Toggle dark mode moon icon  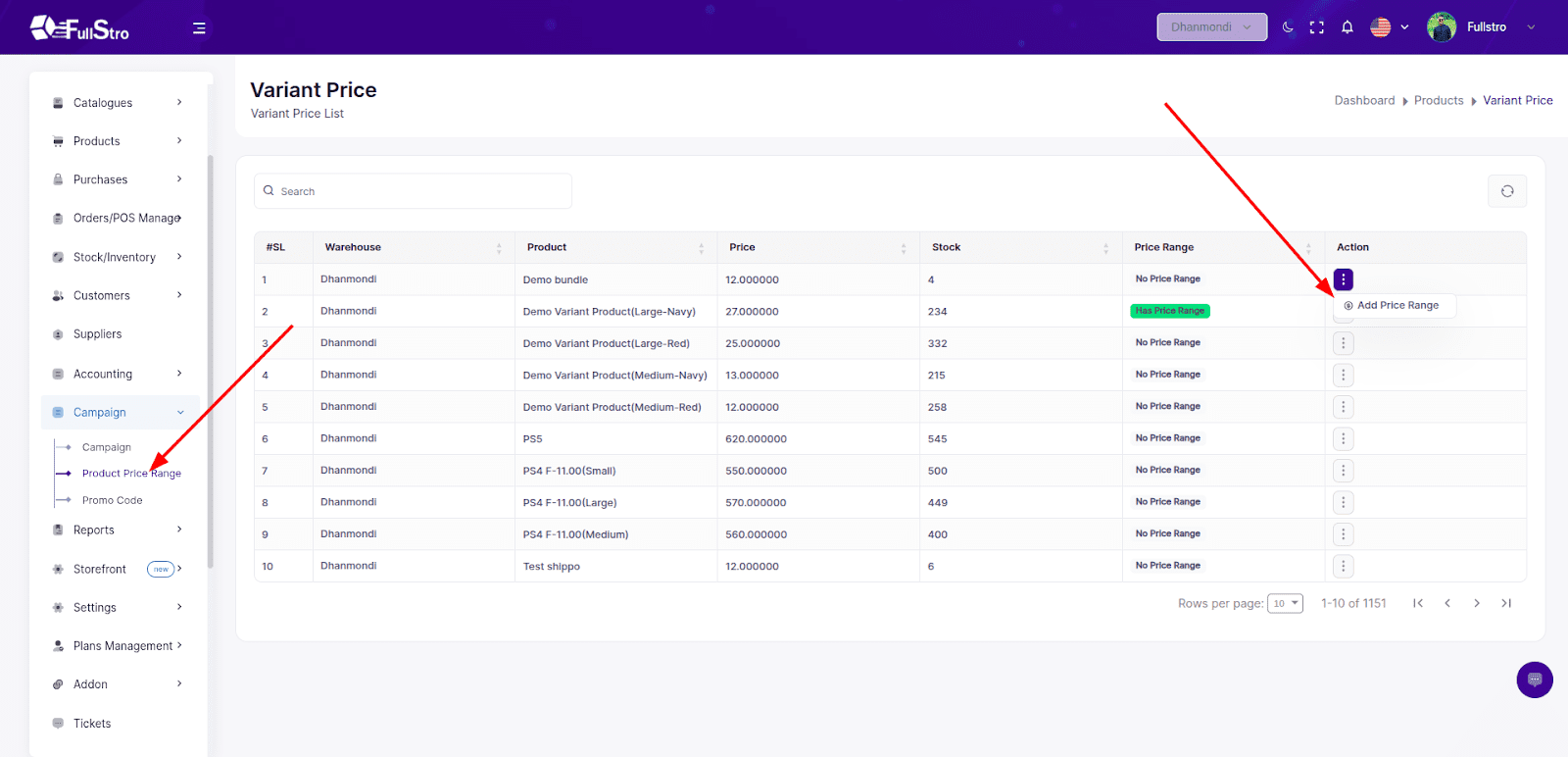pos(1288,27)
